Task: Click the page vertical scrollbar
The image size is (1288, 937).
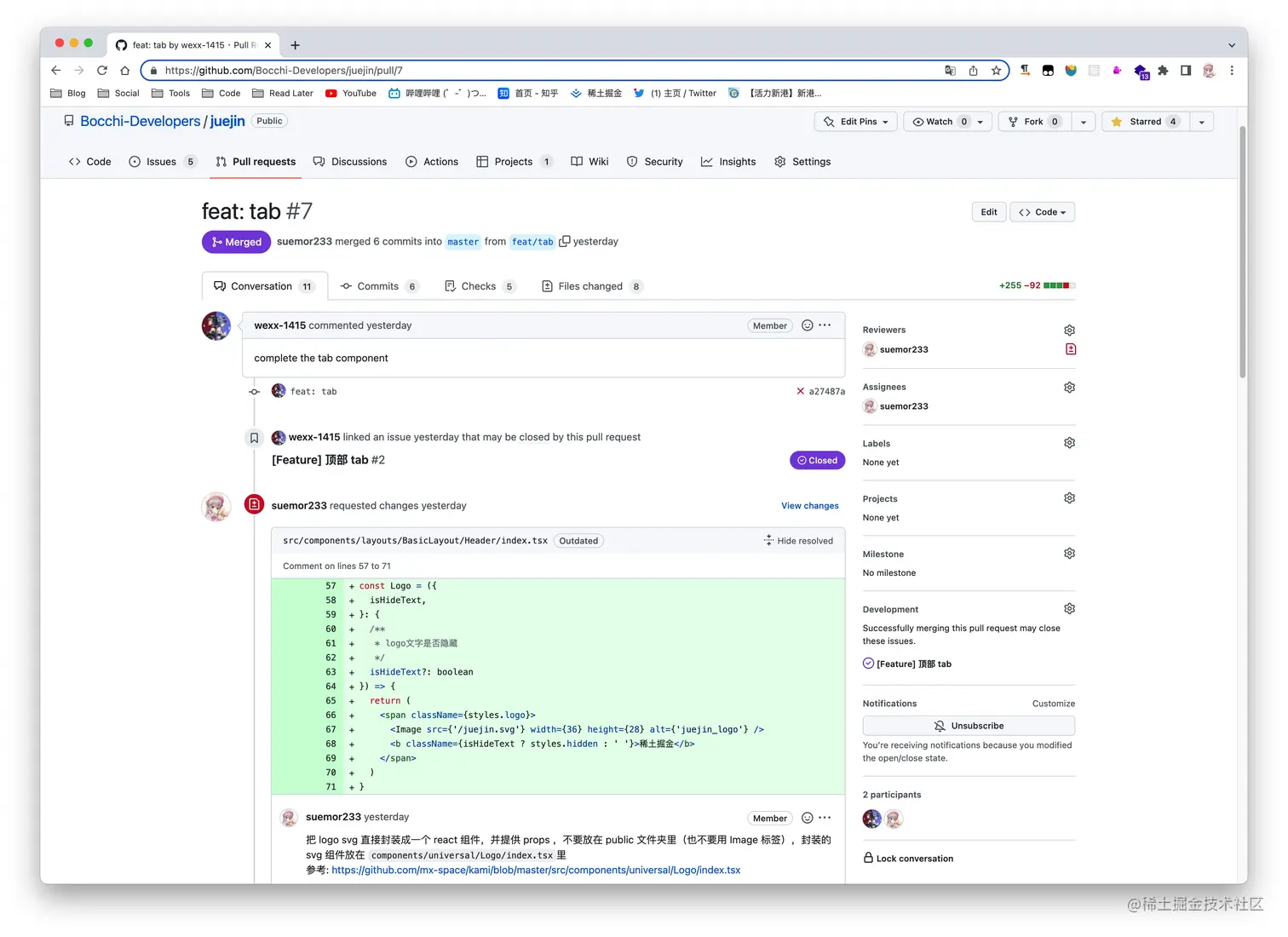Action: [x=1243, y=252]
